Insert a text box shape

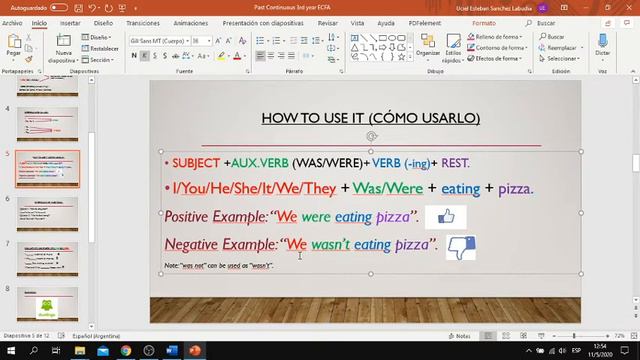coord(354,38)
